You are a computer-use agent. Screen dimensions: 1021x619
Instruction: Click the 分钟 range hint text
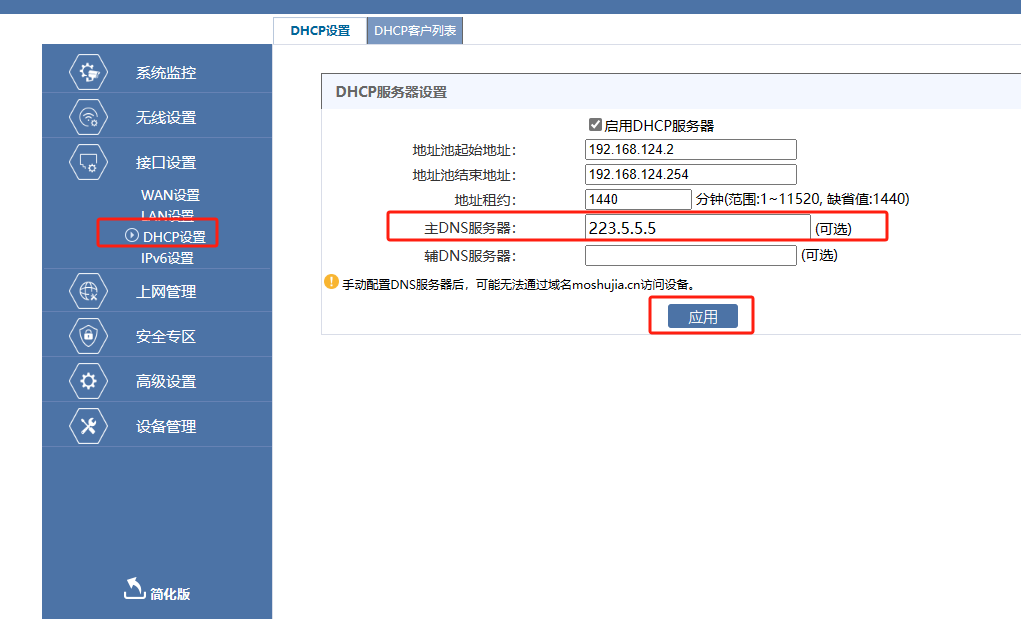point(802,199)
